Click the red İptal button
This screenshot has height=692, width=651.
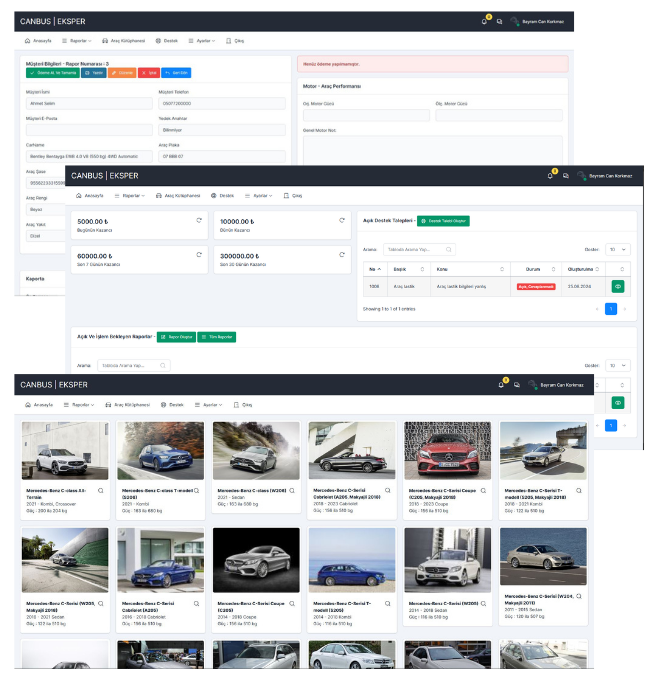pyautogui.click(x=149, y=73)
